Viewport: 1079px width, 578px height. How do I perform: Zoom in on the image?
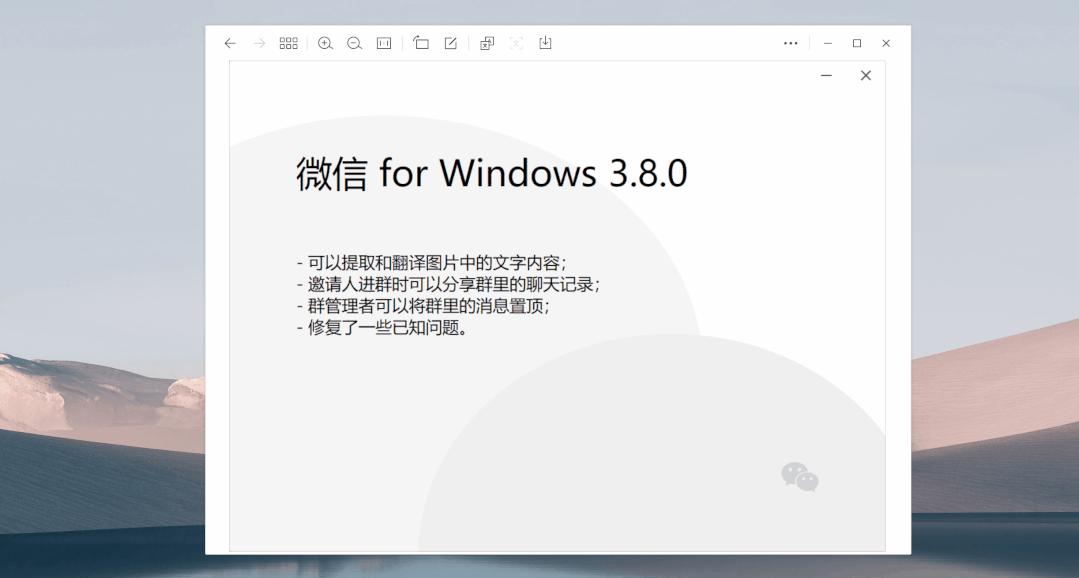323,43
